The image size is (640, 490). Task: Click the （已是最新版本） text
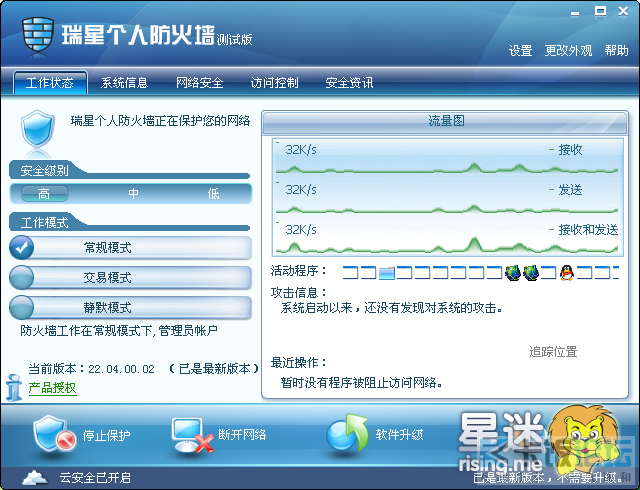coord(214,369)
